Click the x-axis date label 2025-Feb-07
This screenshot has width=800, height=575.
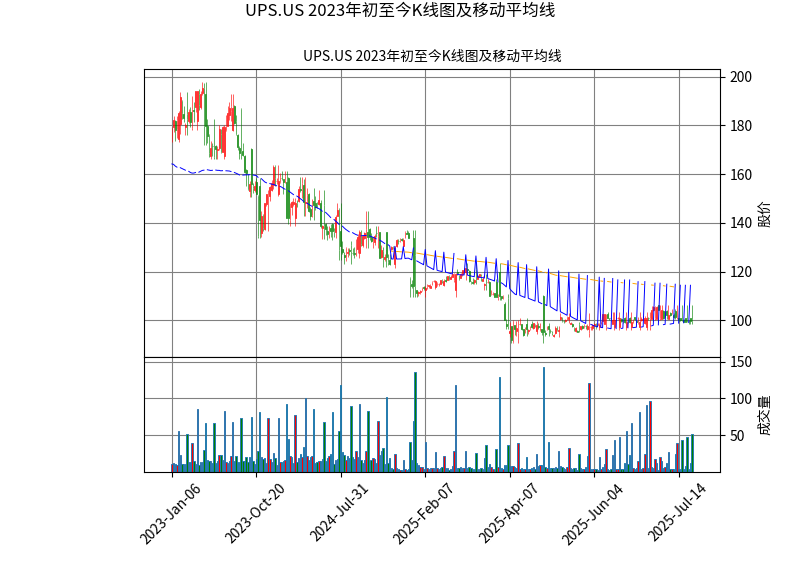point(423,514)
